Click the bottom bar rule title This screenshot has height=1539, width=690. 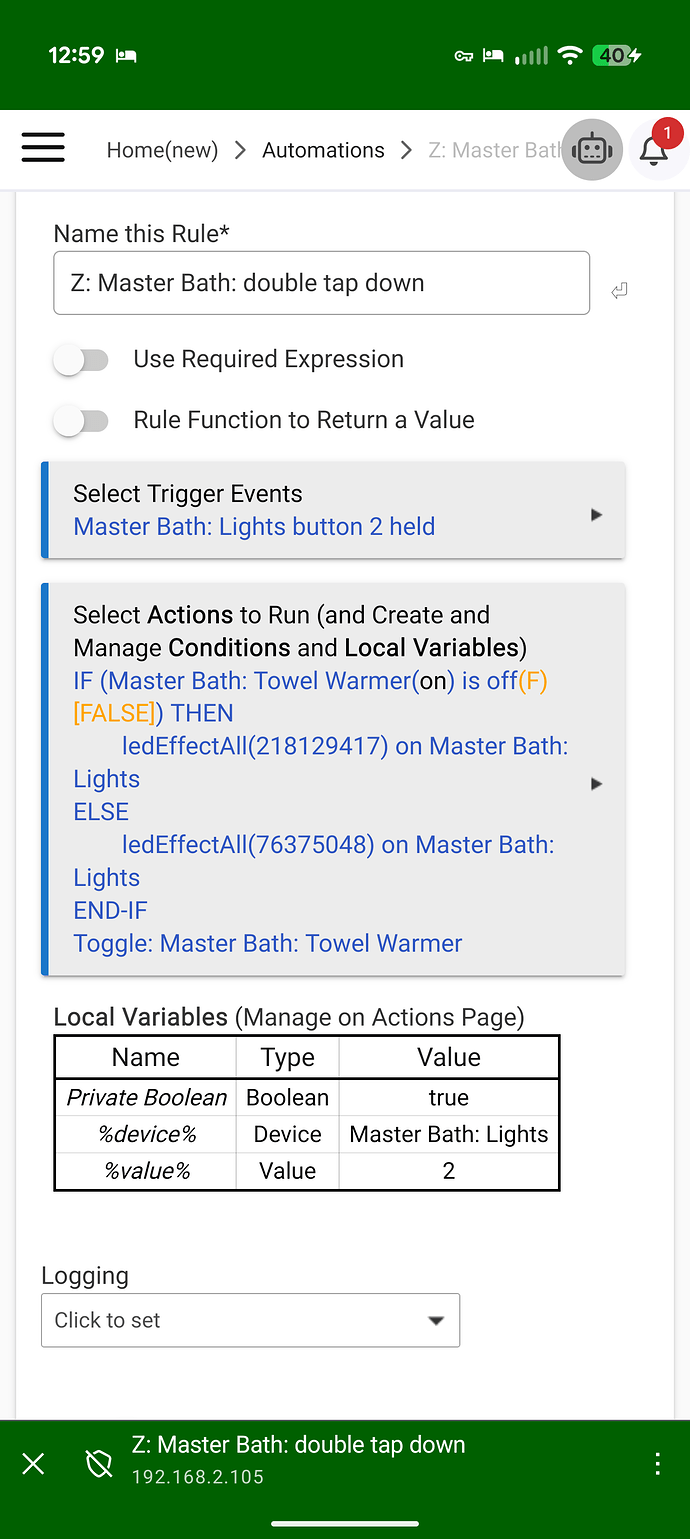tap(298, 1445)
